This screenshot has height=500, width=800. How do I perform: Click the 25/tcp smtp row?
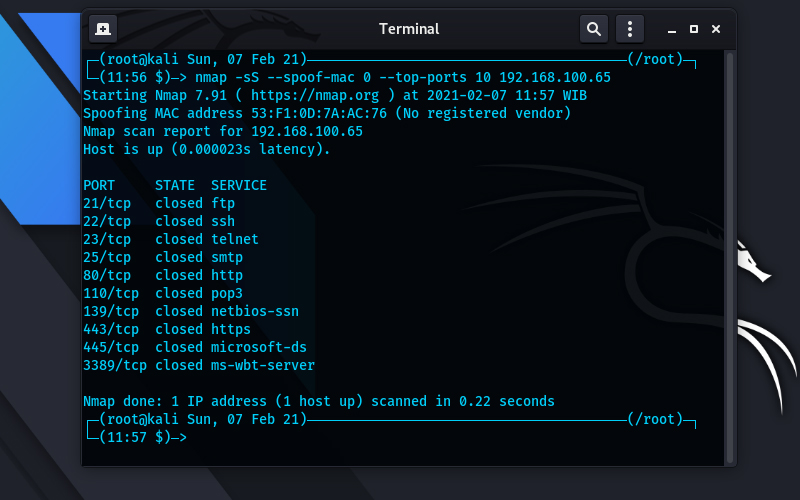point(163,257)
